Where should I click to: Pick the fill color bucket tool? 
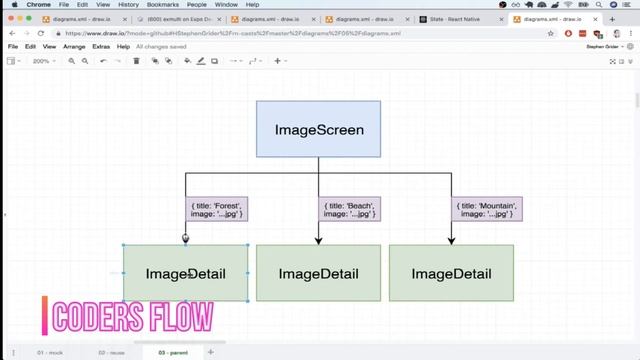[x=187, y=61]
